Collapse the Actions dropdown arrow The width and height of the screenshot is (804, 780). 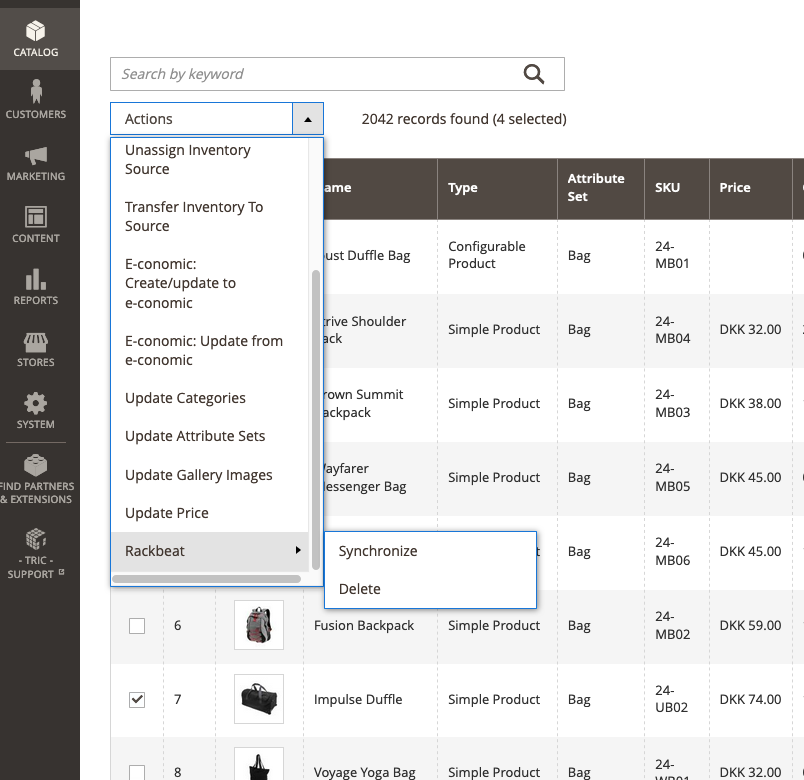point(307,119)
